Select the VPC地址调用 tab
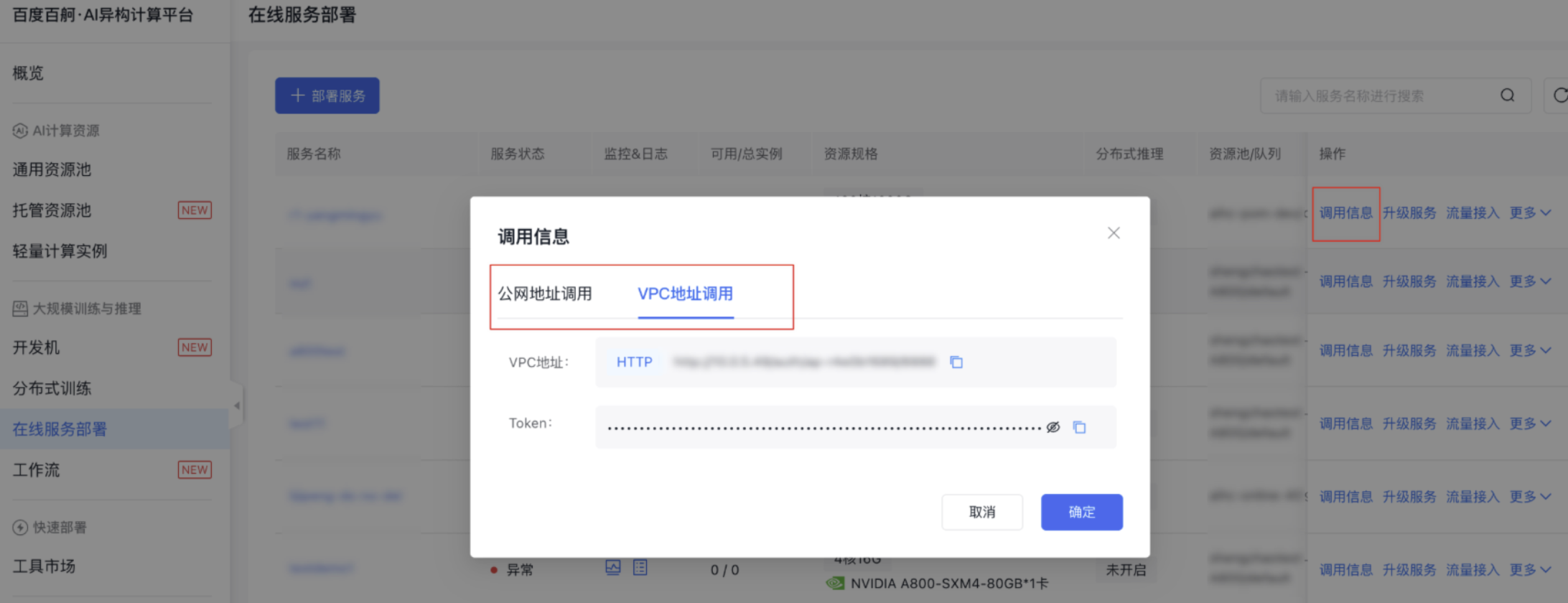1568x603 pixels. (685, 294)
